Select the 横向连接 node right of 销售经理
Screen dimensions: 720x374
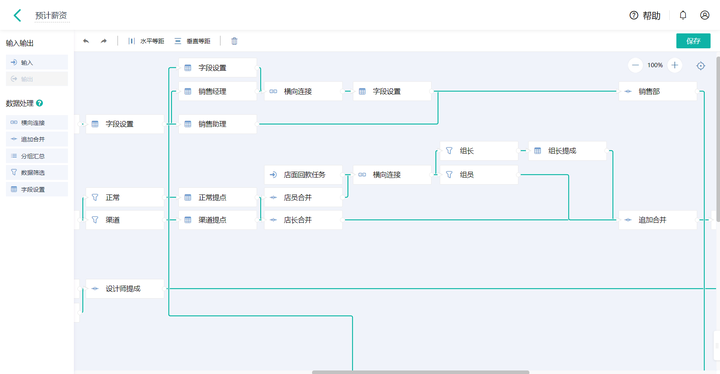pos(304,91)
